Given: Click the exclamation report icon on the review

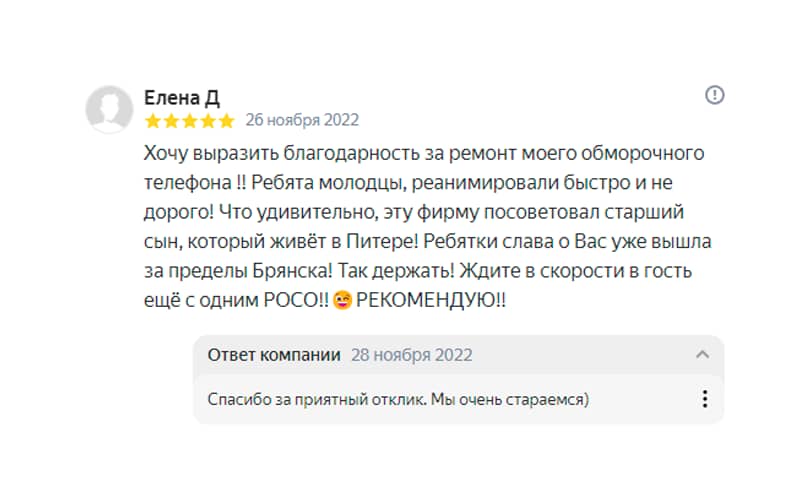Looking at the screenshot, I should 714,95.
